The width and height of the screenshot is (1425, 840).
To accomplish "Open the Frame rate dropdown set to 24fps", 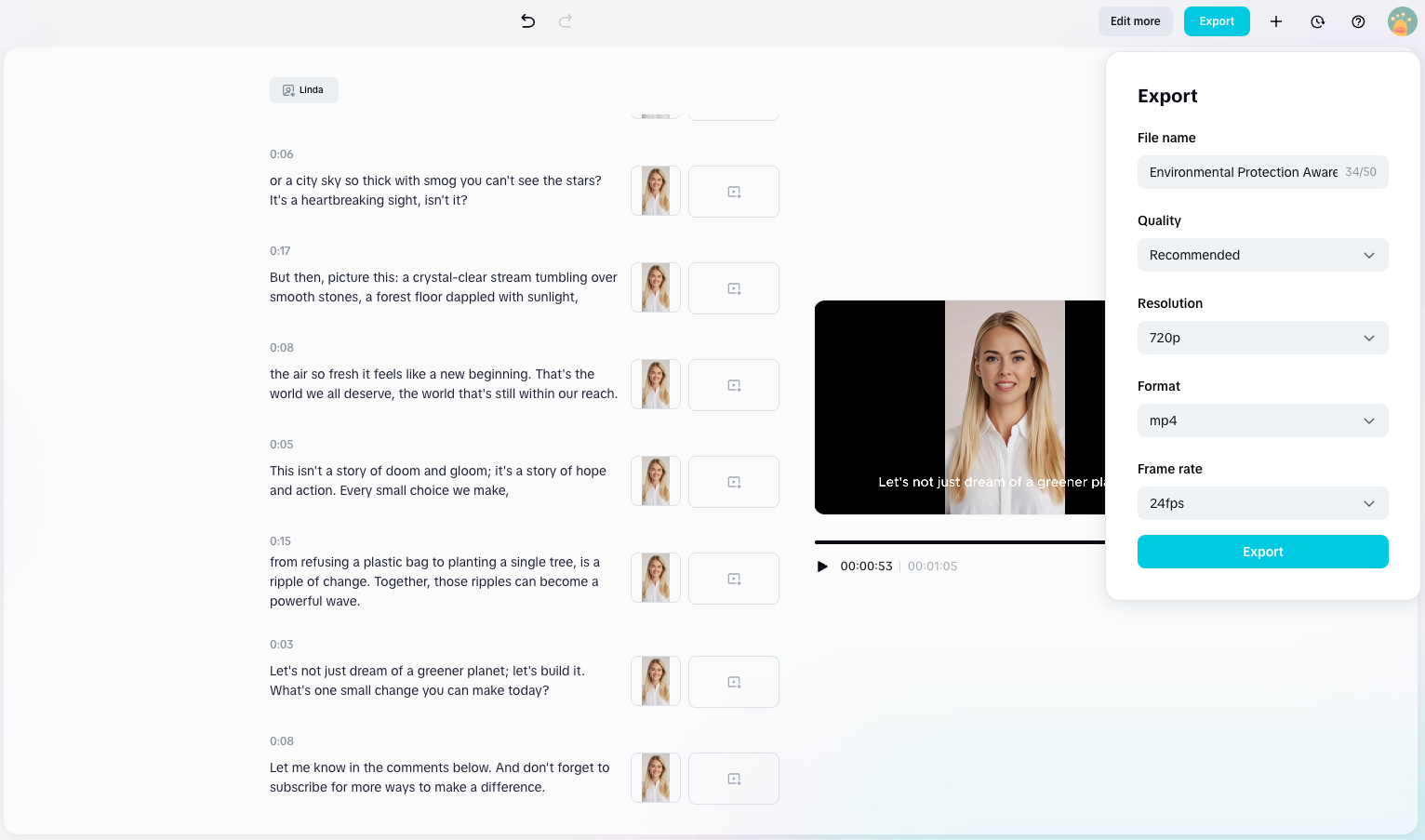I will click(x=1262, y=503).
